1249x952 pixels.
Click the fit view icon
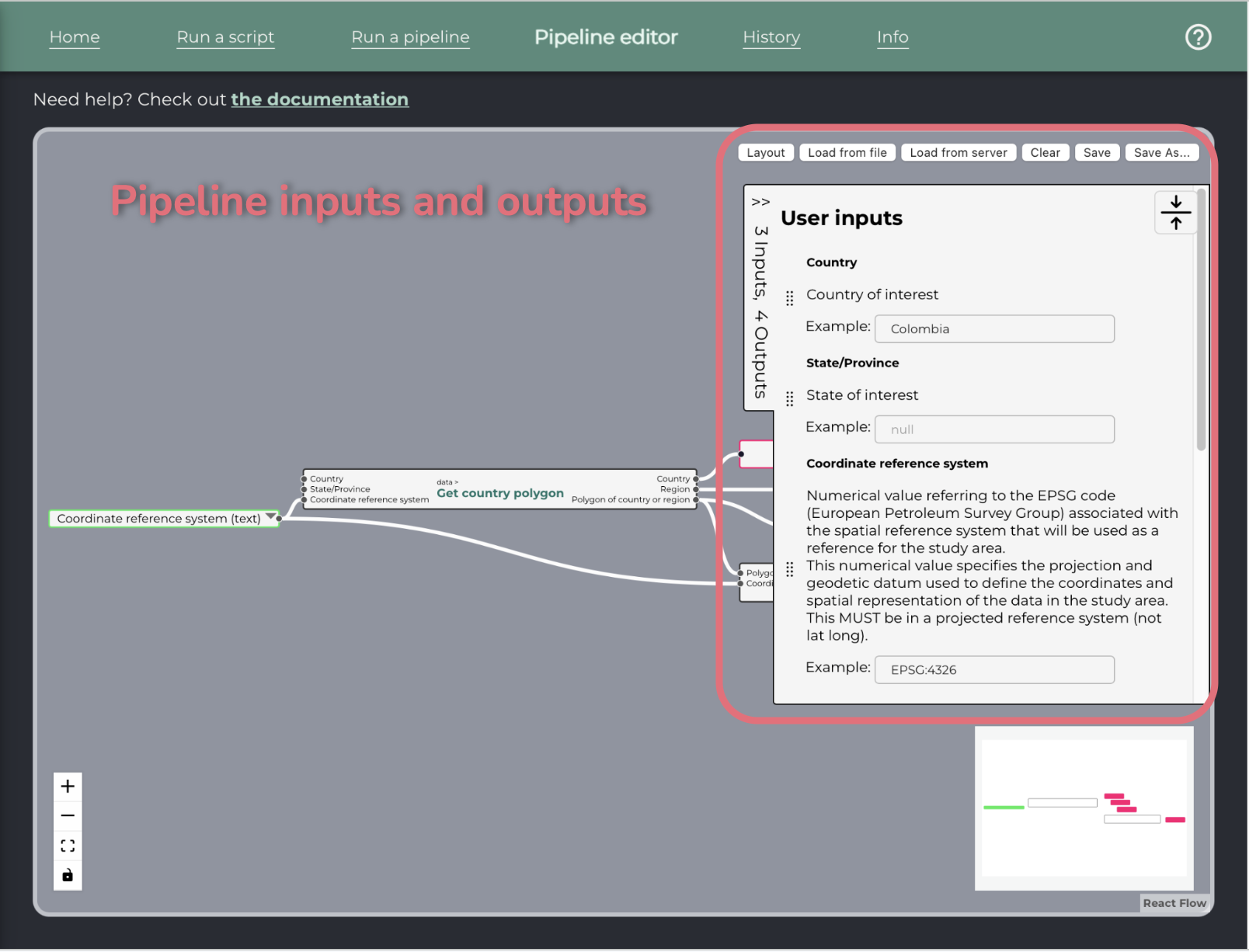point(68,846)
